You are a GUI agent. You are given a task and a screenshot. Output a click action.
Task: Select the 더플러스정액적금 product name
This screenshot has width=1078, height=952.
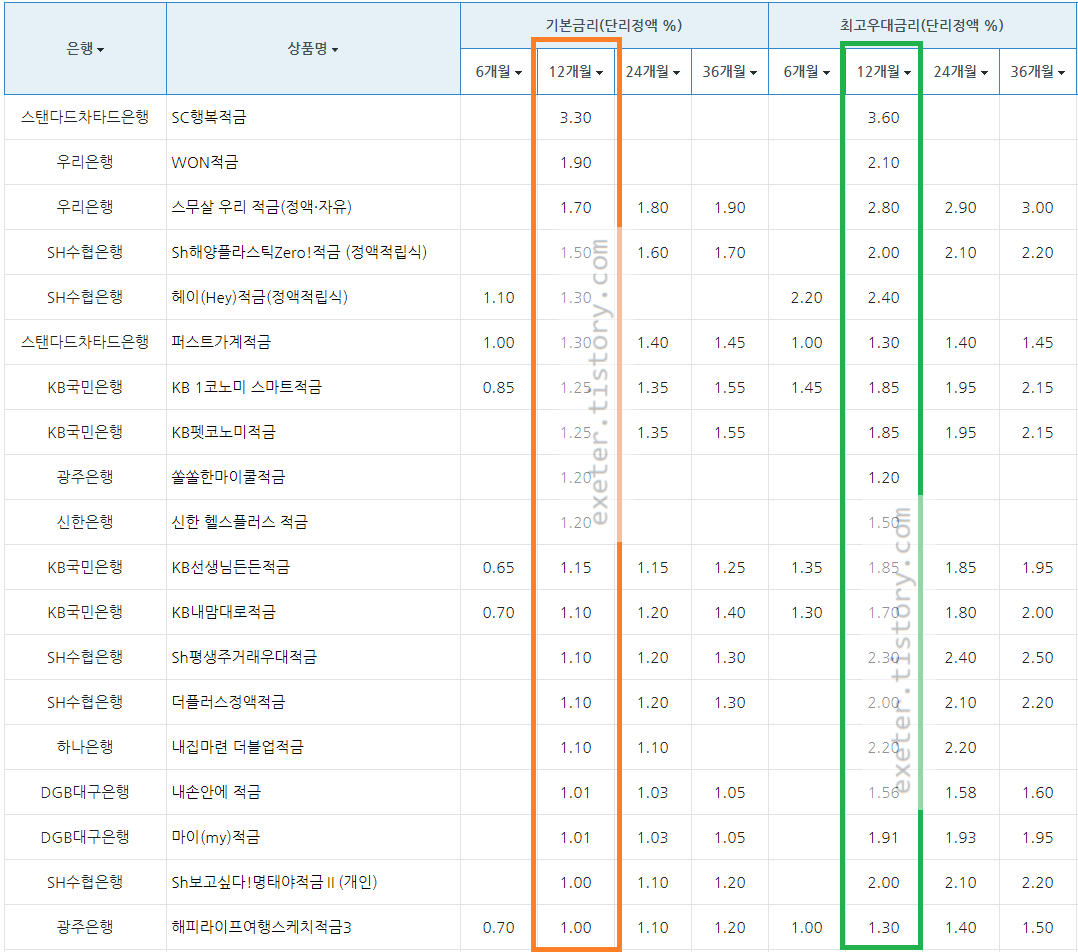click(228, 702)
